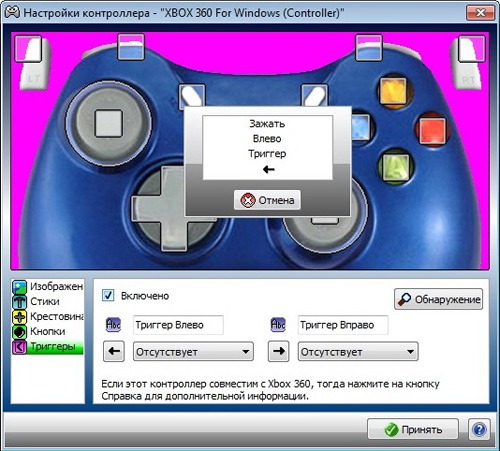Image resolution: width=500 pixels, height=451 pixels.
Task: Click the Изображение picture icon
Action: [x=20, y=287]
